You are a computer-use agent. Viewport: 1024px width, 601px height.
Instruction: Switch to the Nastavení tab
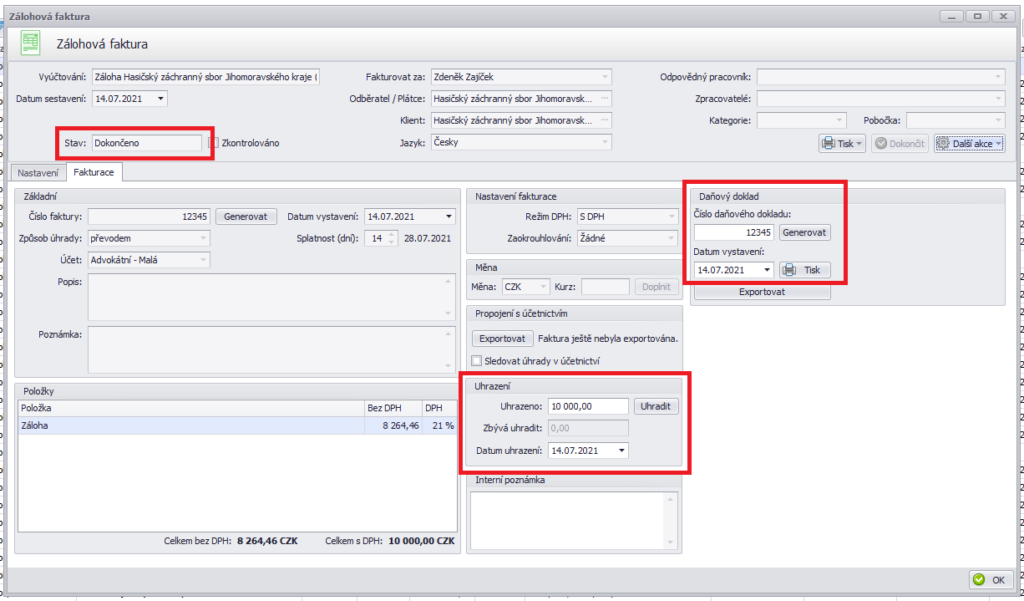pos(38,173)
